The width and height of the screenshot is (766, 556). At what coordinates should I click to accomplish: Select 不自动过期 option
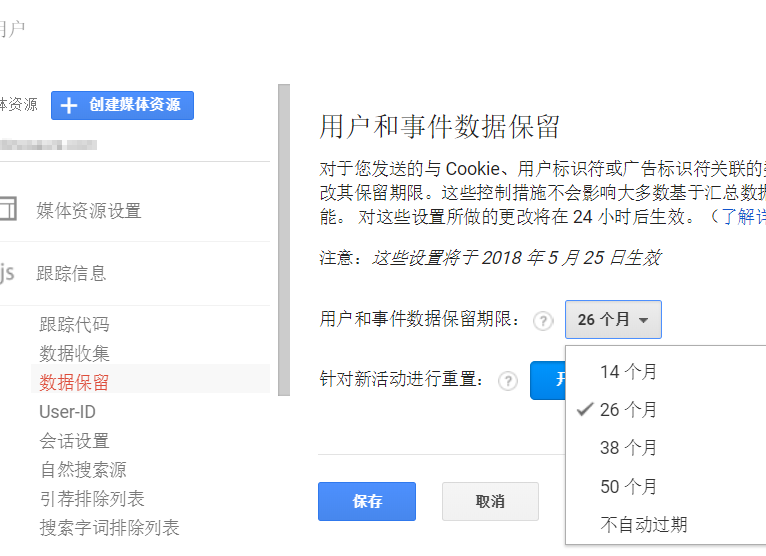(644, 525)
